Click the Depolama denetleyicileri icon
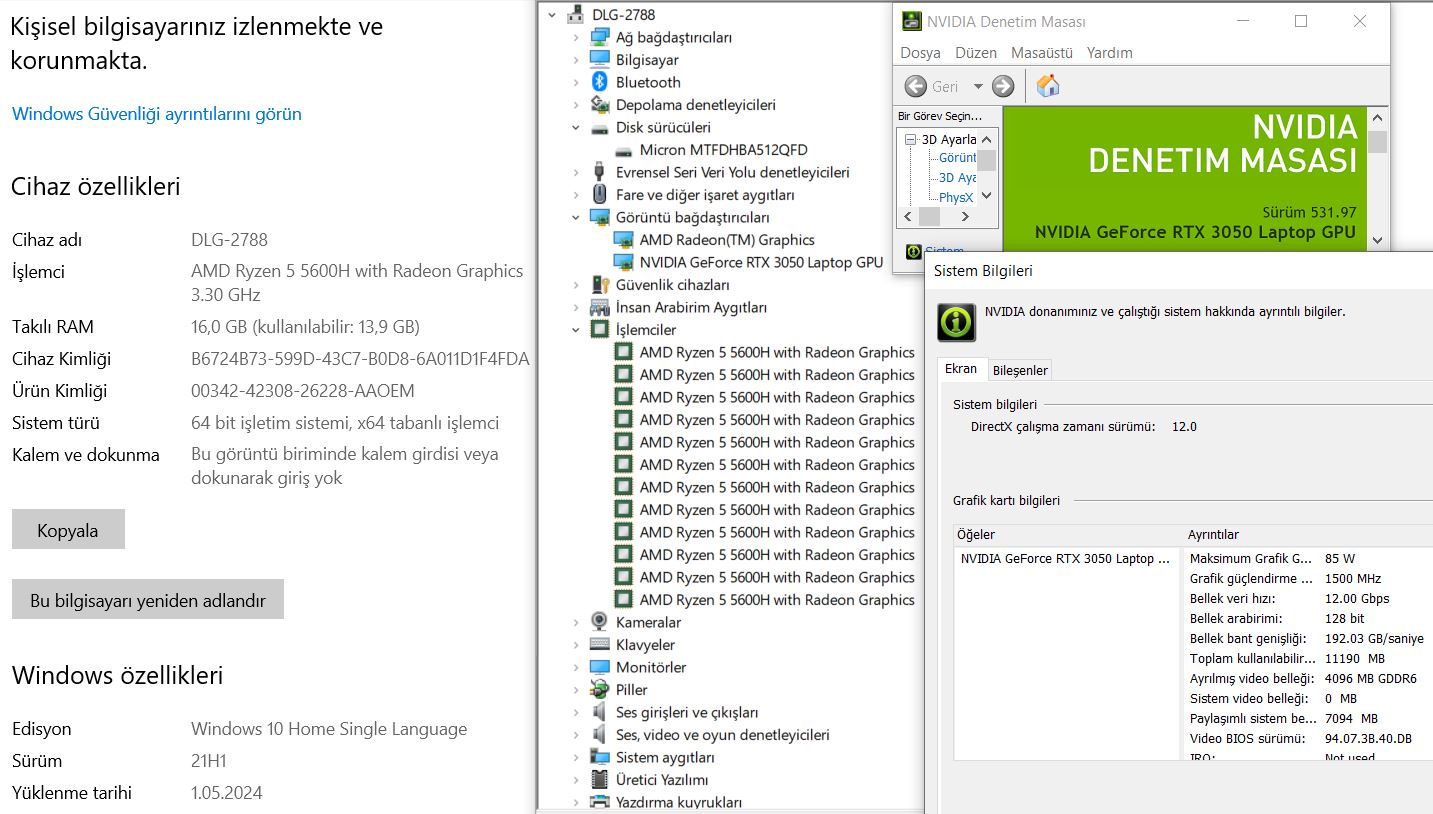The height and width of the screenshot is (814, 1433). click(599, 105)
